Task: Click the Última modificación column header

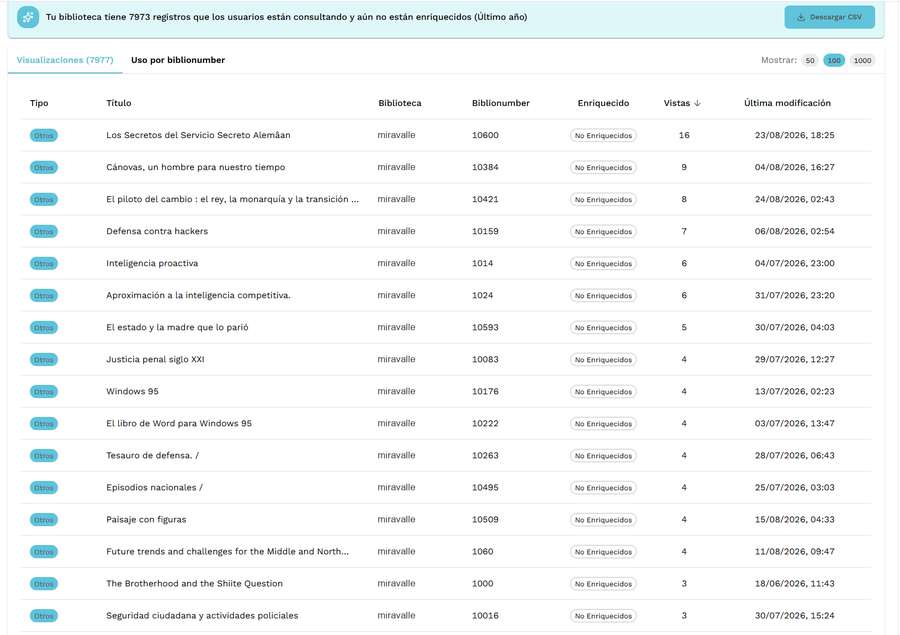Action: click(x=787, y=103)
